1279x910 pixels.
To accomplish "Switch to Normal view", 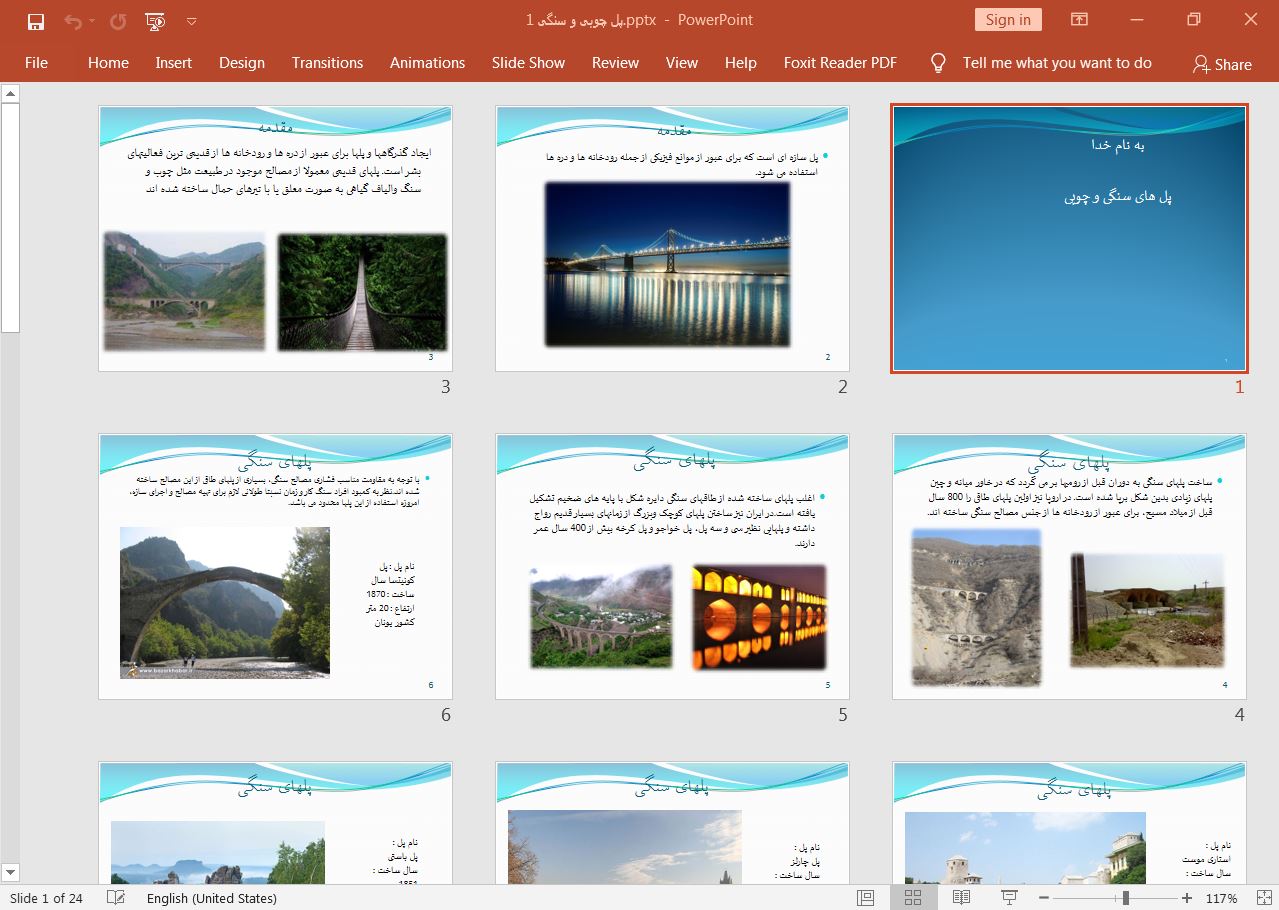I will coord(866,898).
